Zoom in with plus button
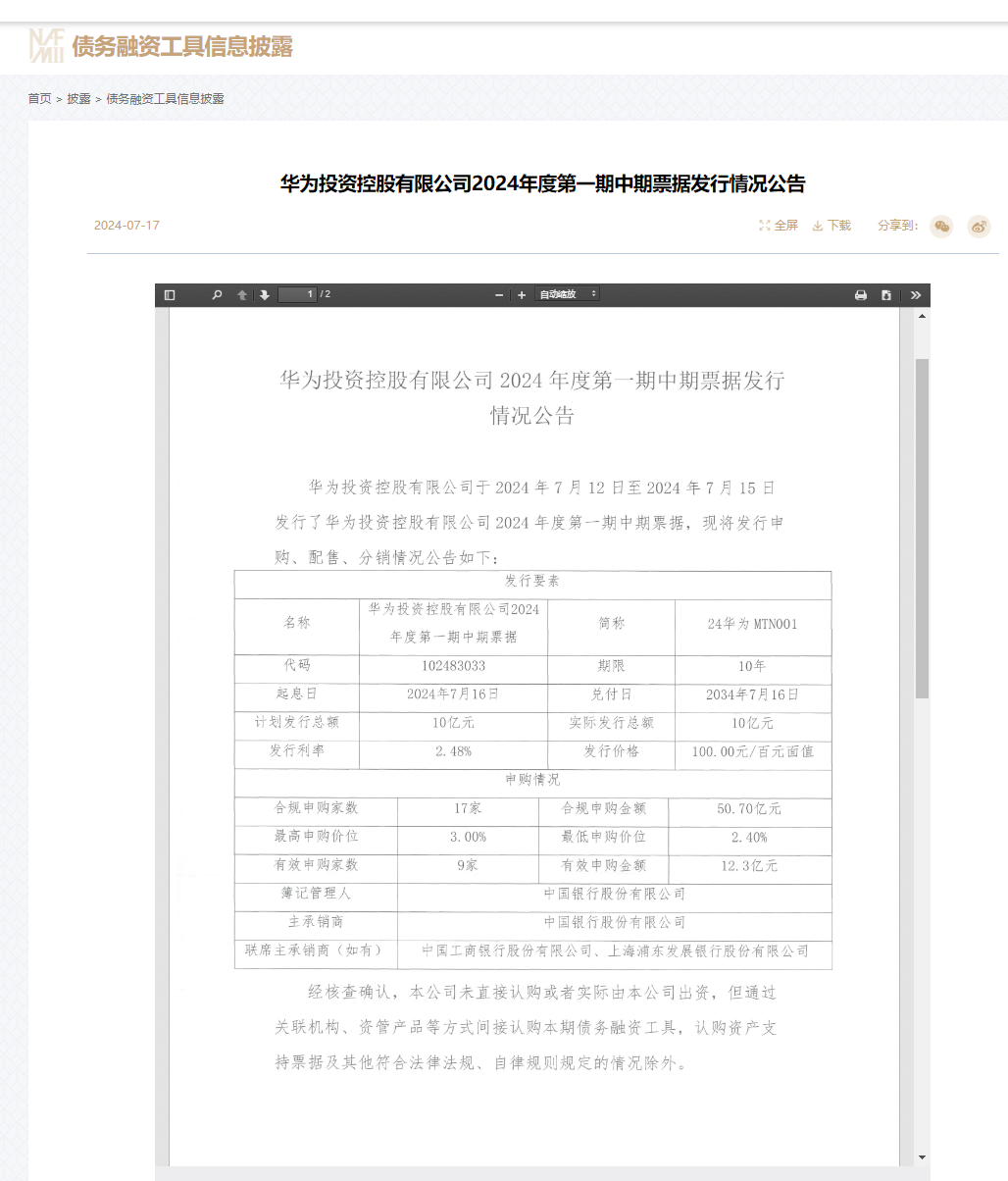1008x1181 pixels. [x=522, y=295]
